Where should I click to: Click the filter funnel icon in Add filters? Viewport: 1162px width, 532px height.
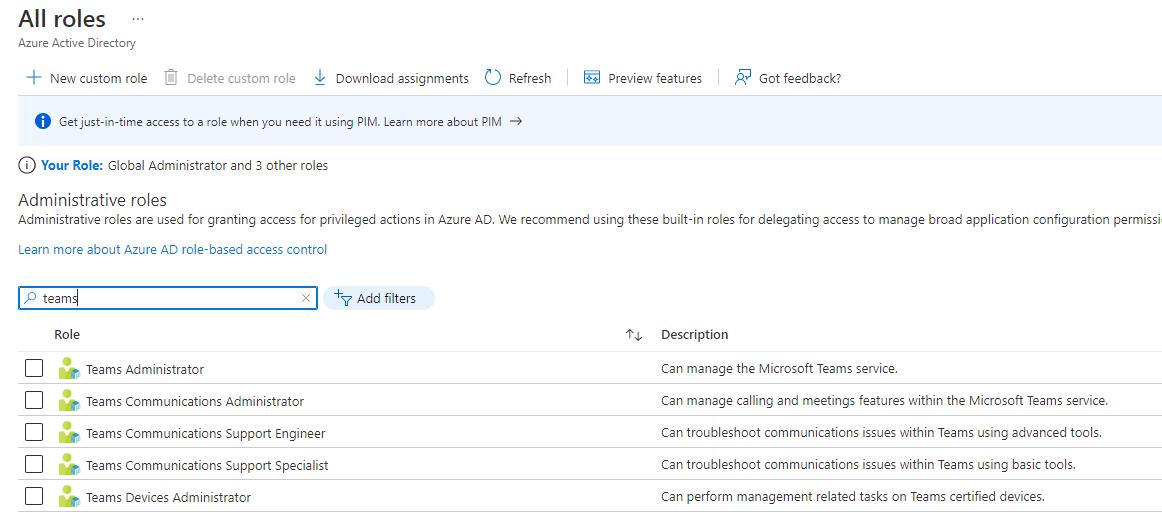pyautogui.click(x=342, y=298)
